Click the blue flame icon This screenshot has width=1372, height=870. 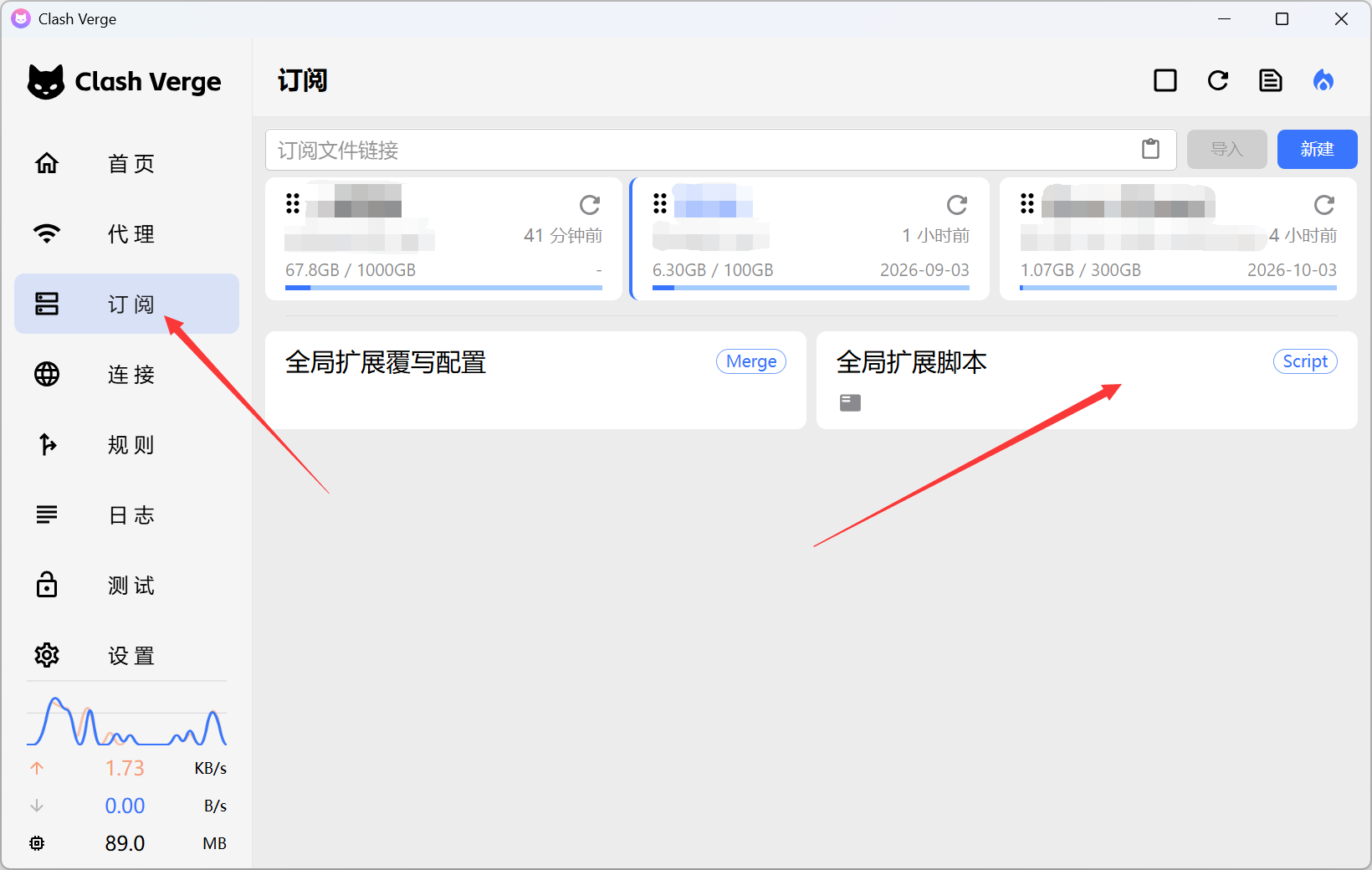pos(1323,80)
